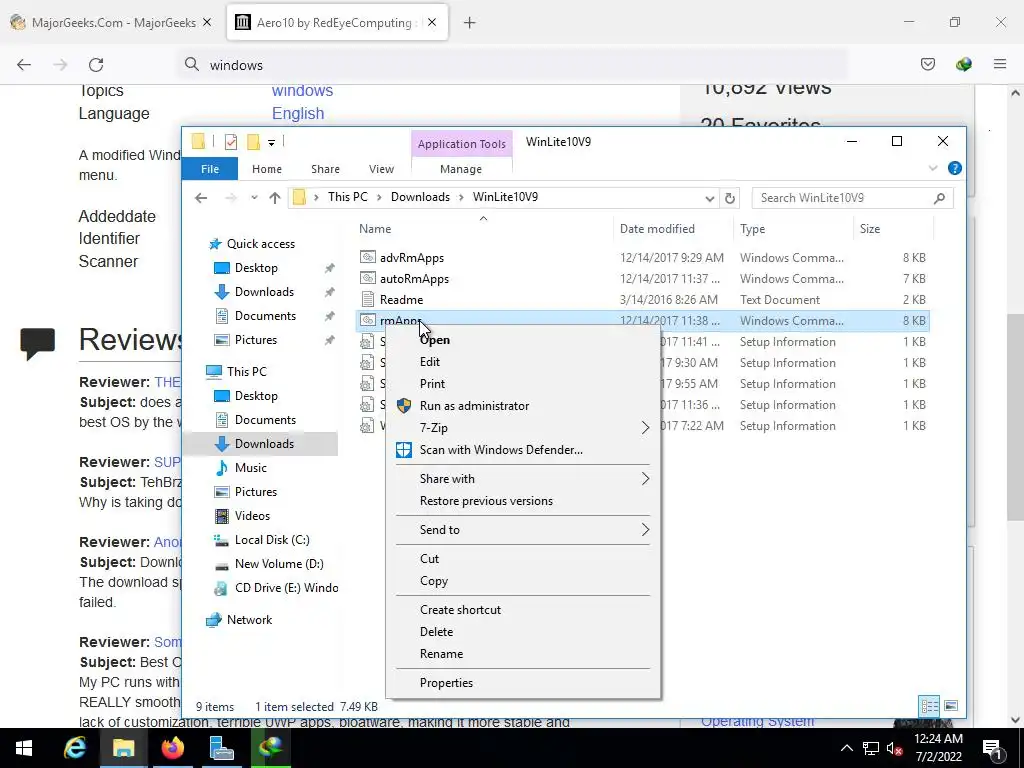Close the Aero10 browser tab
Screen dimensions: 1024x768
pyautogui.click(x=432, y=22)
